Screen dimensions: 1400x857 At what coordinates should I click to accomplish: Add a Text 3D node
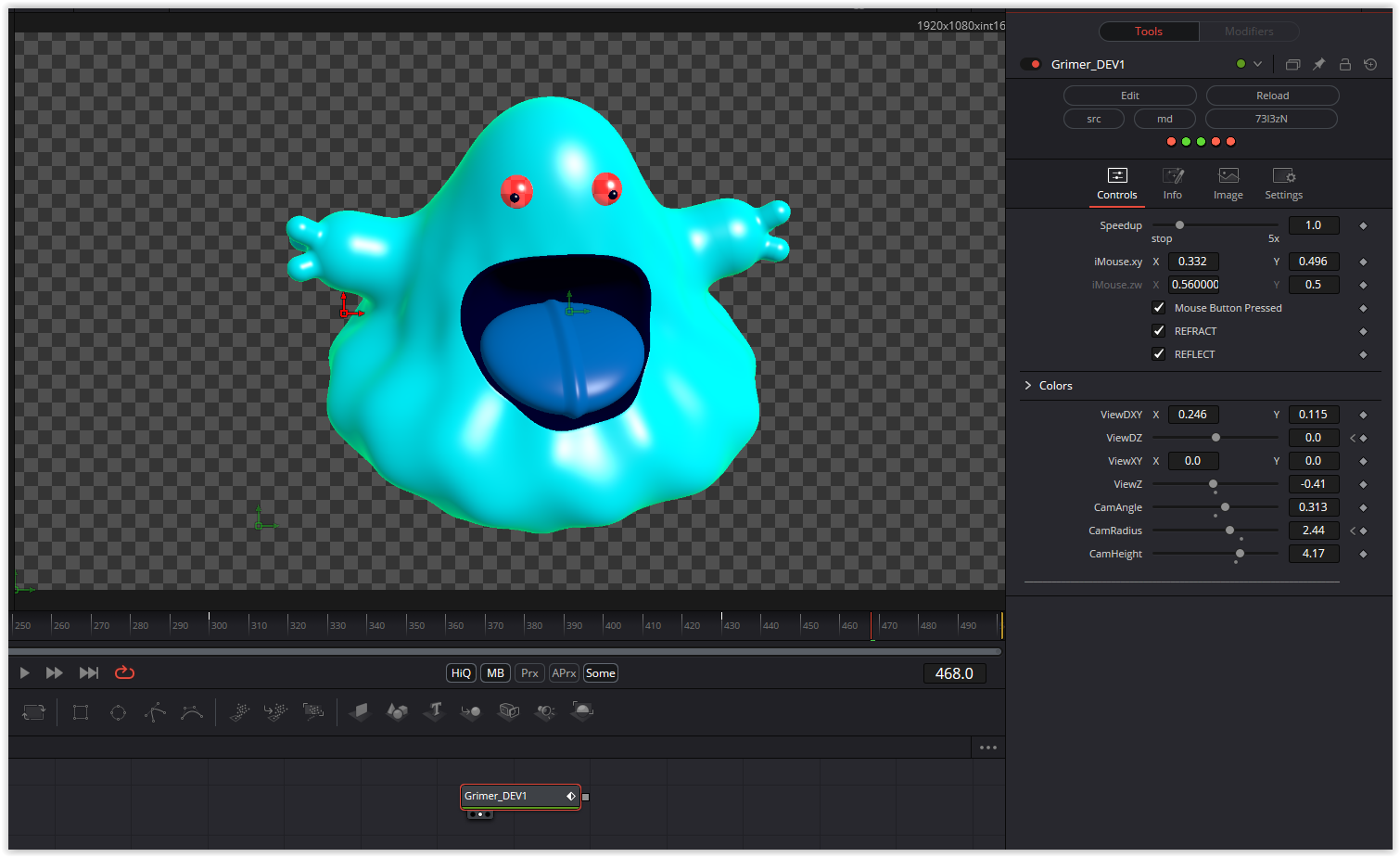click(x=435, y=712)
